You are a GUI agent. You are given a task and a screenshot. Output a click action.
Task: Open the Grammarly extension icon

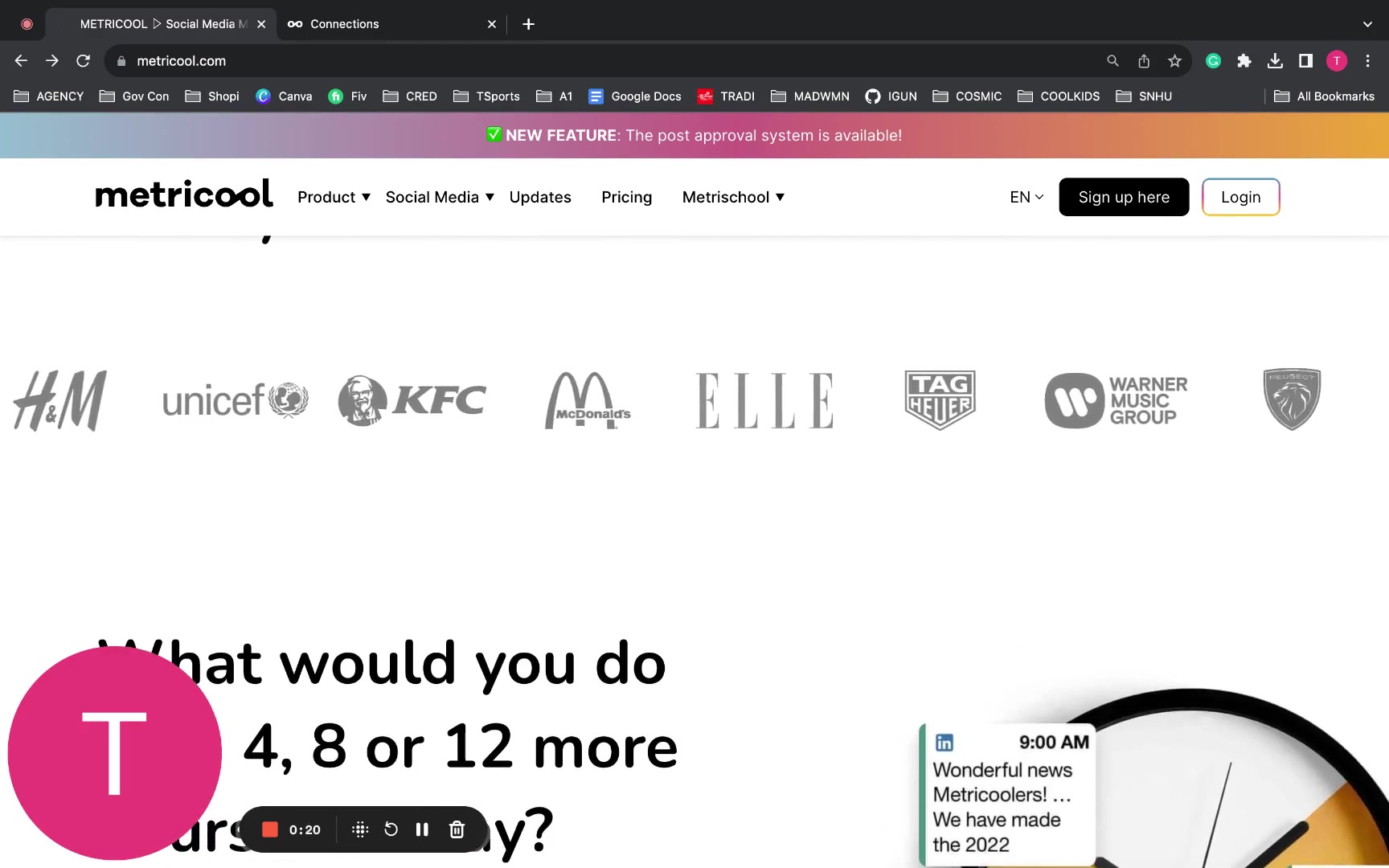(x=1213, y=60)
